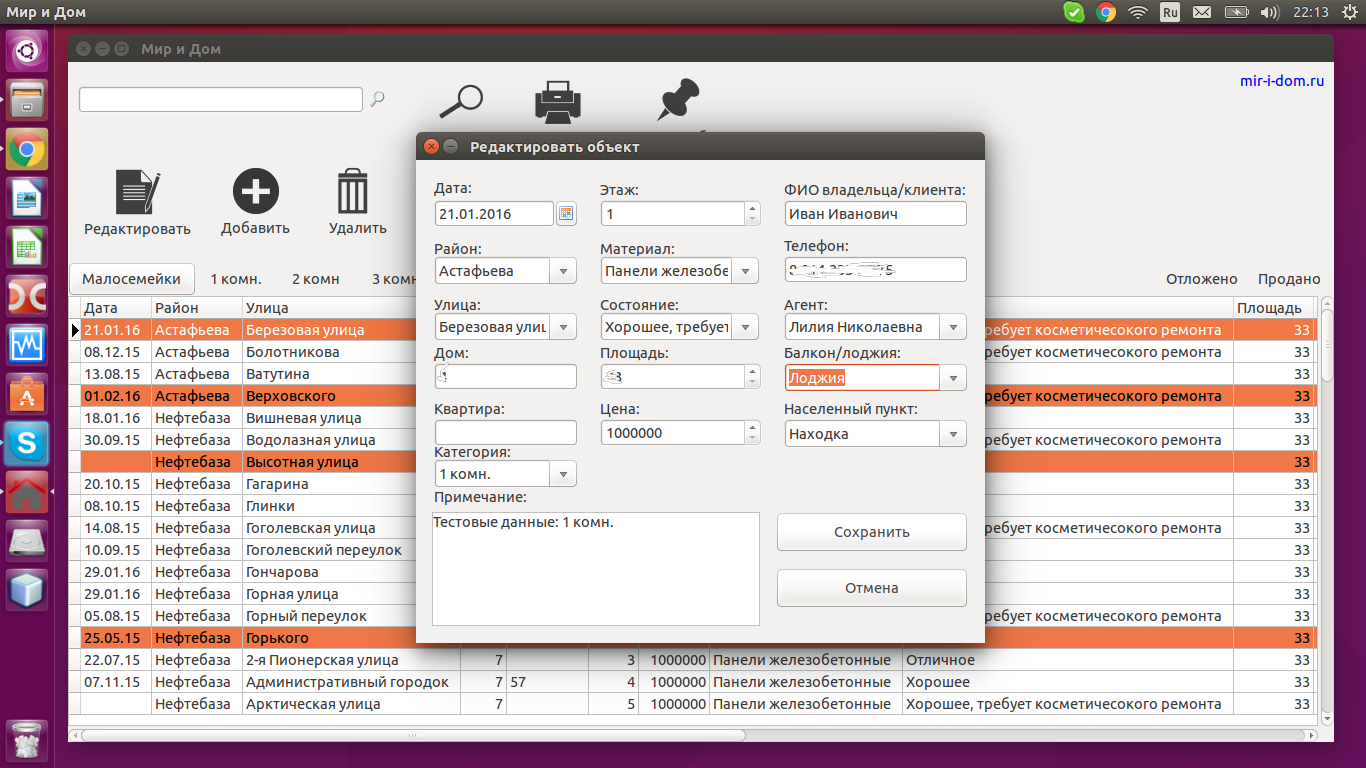Select the Водолазная улица row

point(695,440)
